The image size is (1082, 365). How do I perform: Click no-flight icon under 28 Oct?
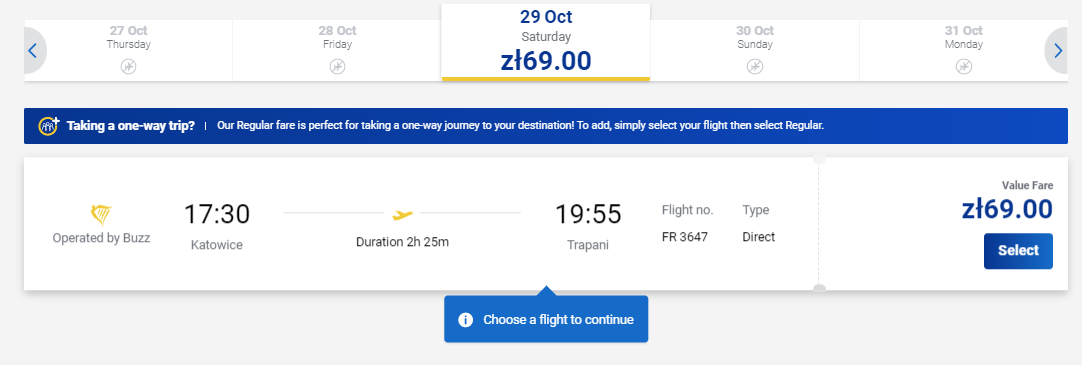click(x=337, y=66)
